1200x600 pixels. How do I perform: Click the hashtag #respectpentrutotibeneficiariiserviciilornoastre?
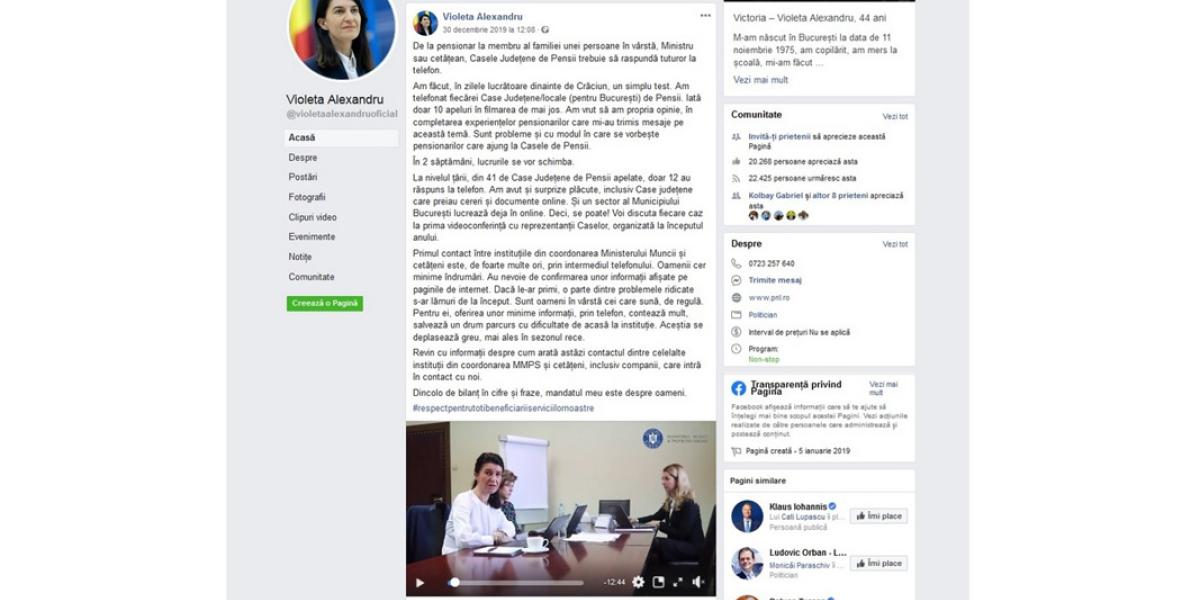coord(503,408)
